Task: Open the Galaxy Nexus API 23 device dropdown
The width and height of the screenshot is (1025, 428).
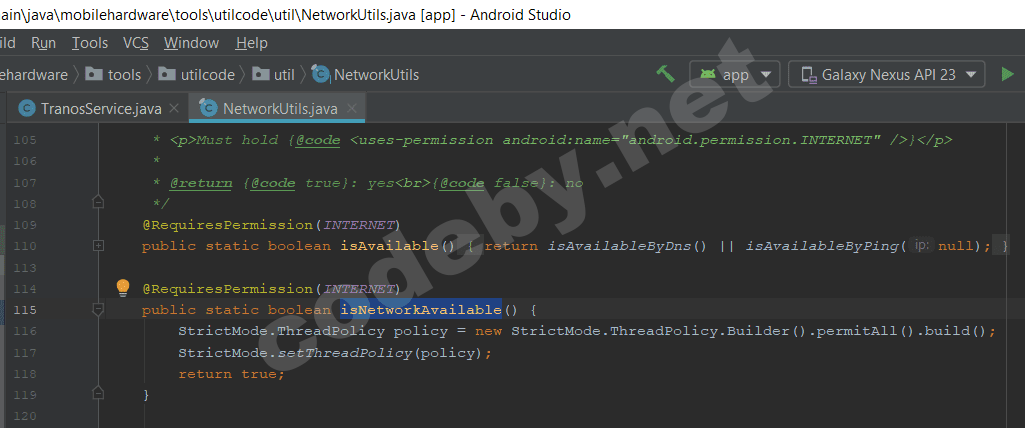Action: pos(886,74)
